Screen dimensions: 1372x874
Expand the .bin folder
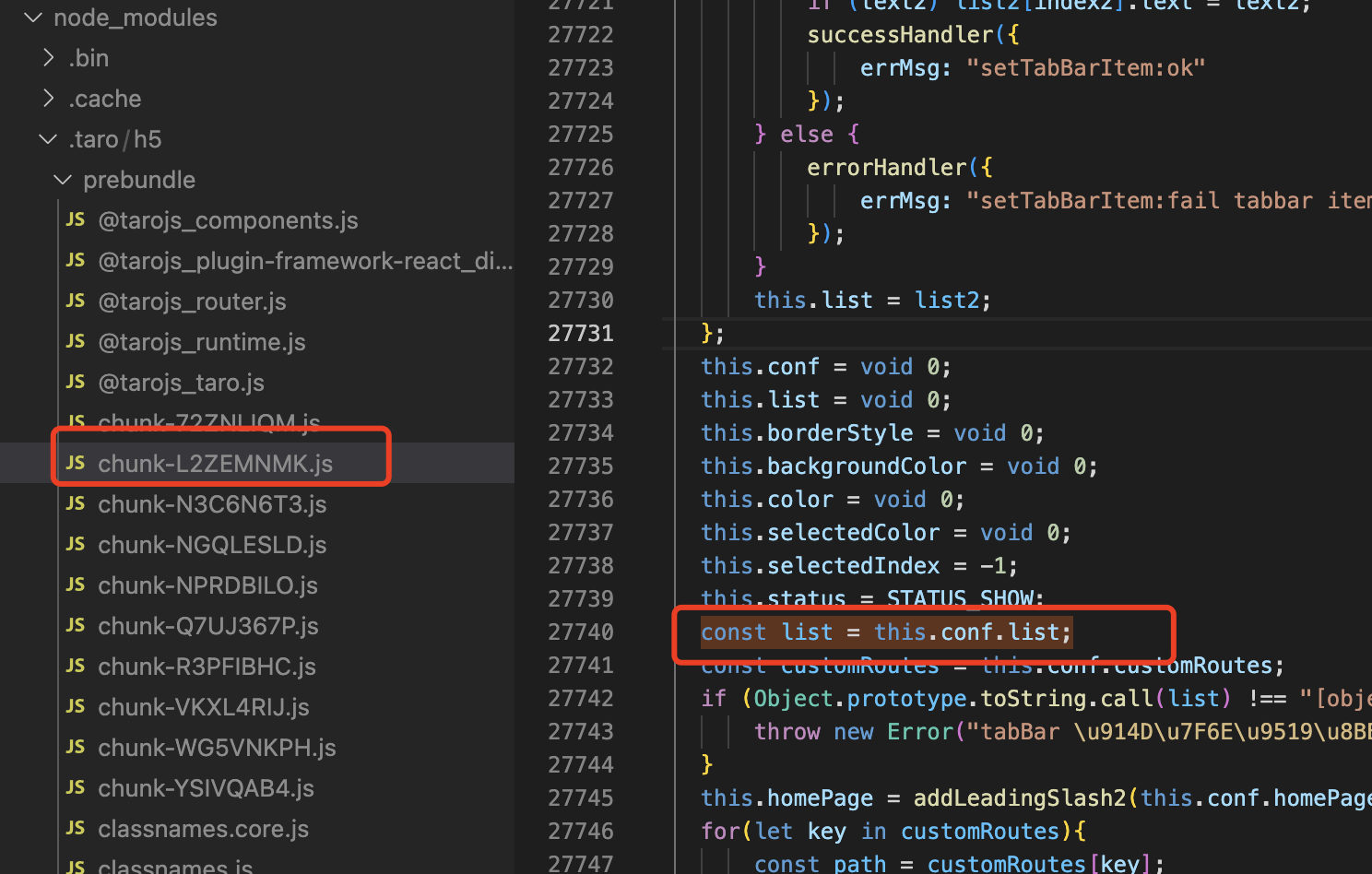point(49,57)
